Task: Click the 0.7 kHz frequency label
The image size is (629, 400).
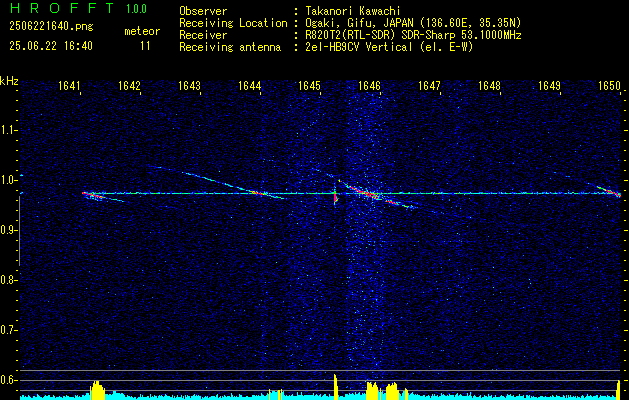Action: click(8, 330)
